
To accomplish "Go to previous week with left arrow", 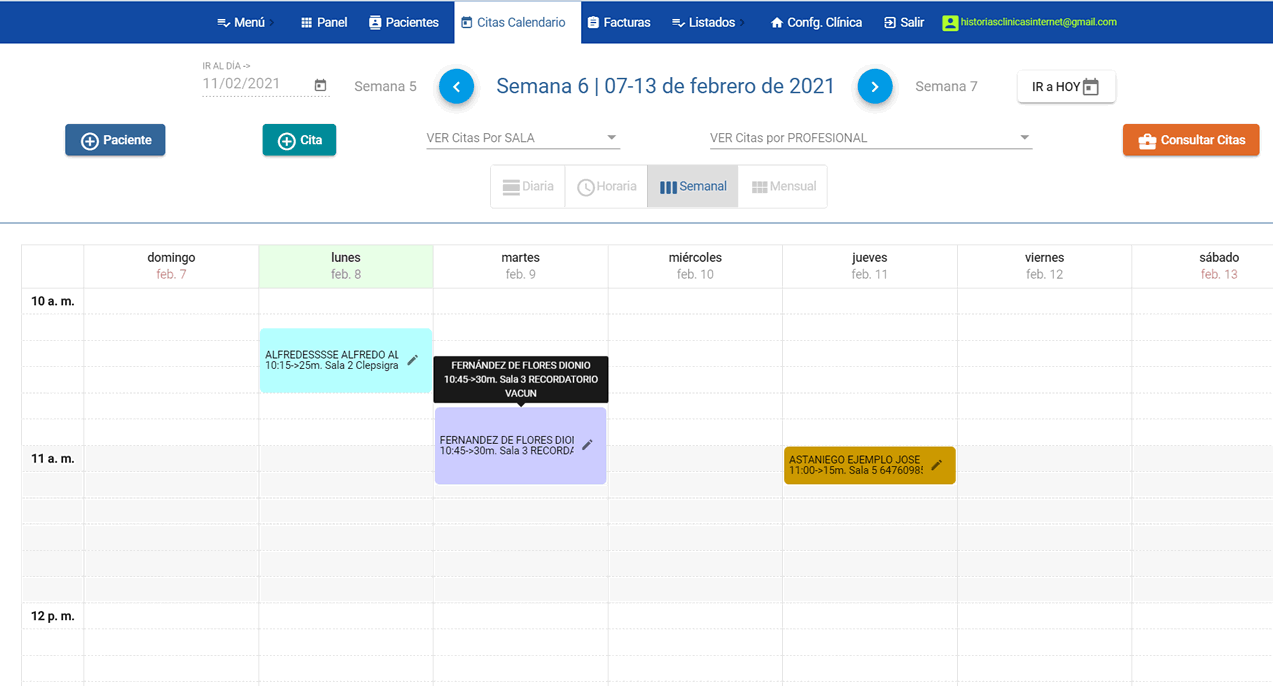I will 456,87.
